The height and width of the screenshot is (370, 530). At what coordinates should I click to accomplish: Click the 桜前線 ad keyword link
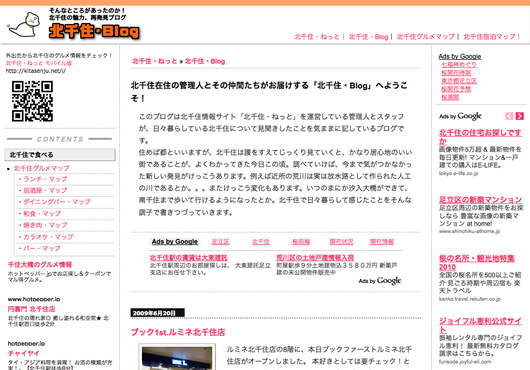coord(301,242)
